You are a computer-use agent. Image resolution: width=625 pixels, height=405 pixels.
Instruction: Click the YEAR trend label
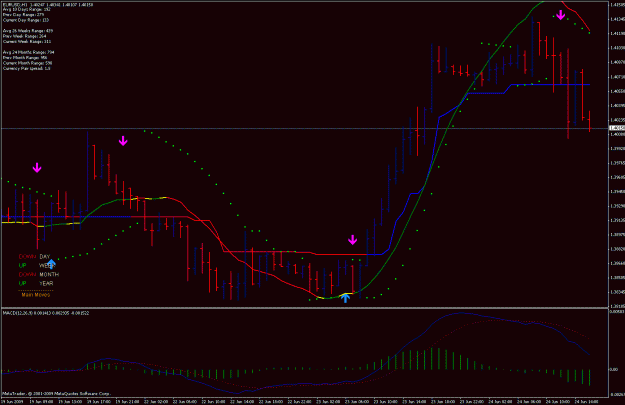click(46, 283)
